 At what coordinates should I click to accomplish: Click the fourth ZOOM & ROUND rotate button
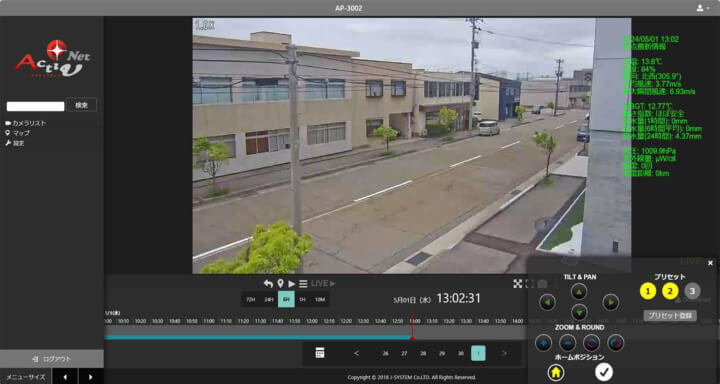616,343
